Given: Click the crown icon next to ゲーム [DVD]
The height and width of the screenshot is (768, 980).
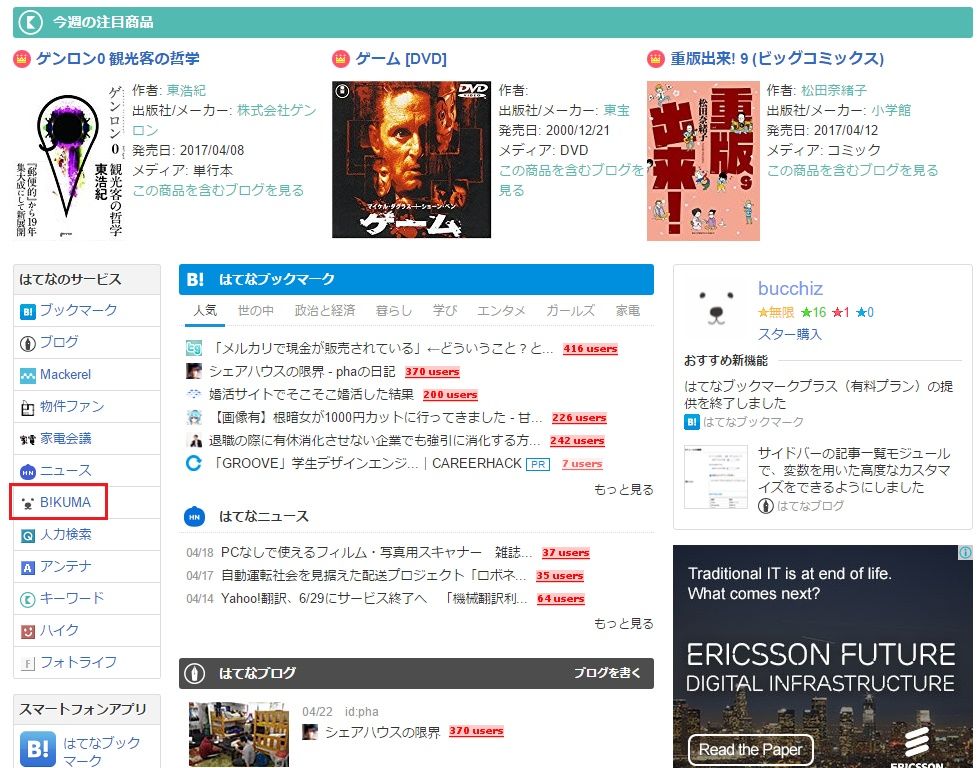Looking at the screenshot, I should pyautogui.click(x=341, y=59).
